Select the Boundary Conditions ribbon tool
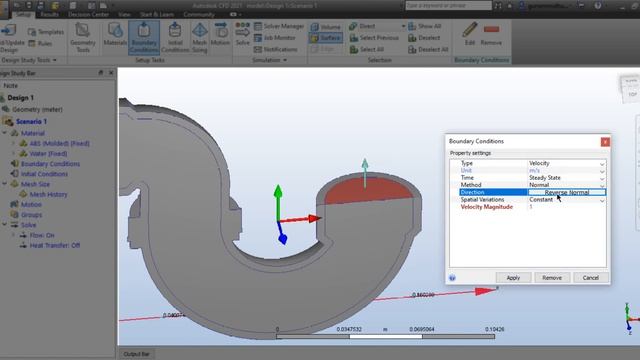 coord(144,38)
